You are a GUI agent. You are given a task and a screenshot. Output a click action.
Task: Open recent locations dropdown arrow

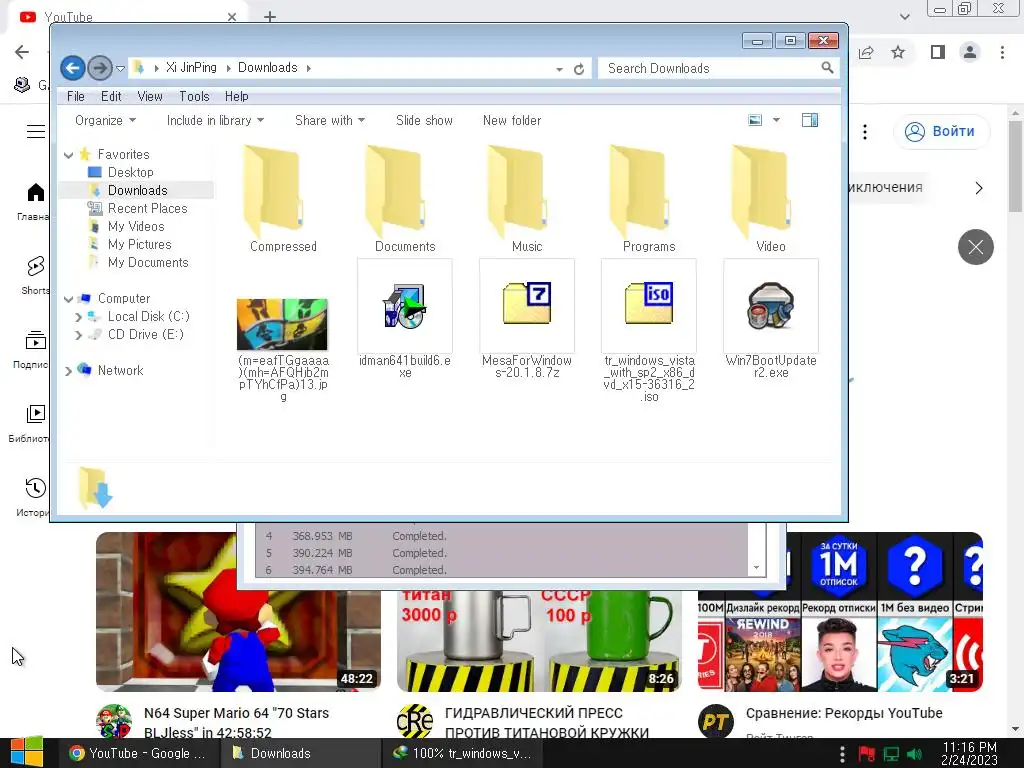[120, 68]
